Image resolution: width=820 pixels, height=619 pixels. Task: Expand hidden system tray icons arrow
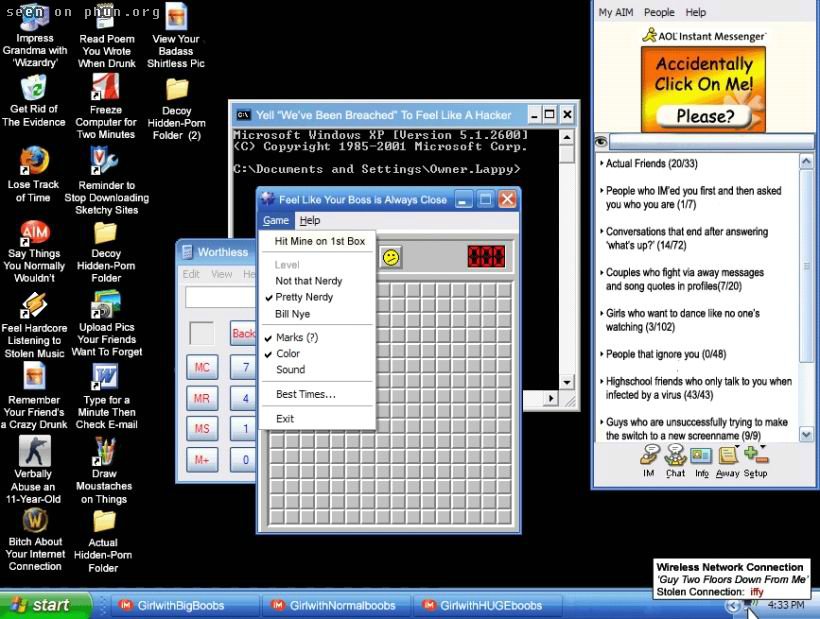point(733,605)
